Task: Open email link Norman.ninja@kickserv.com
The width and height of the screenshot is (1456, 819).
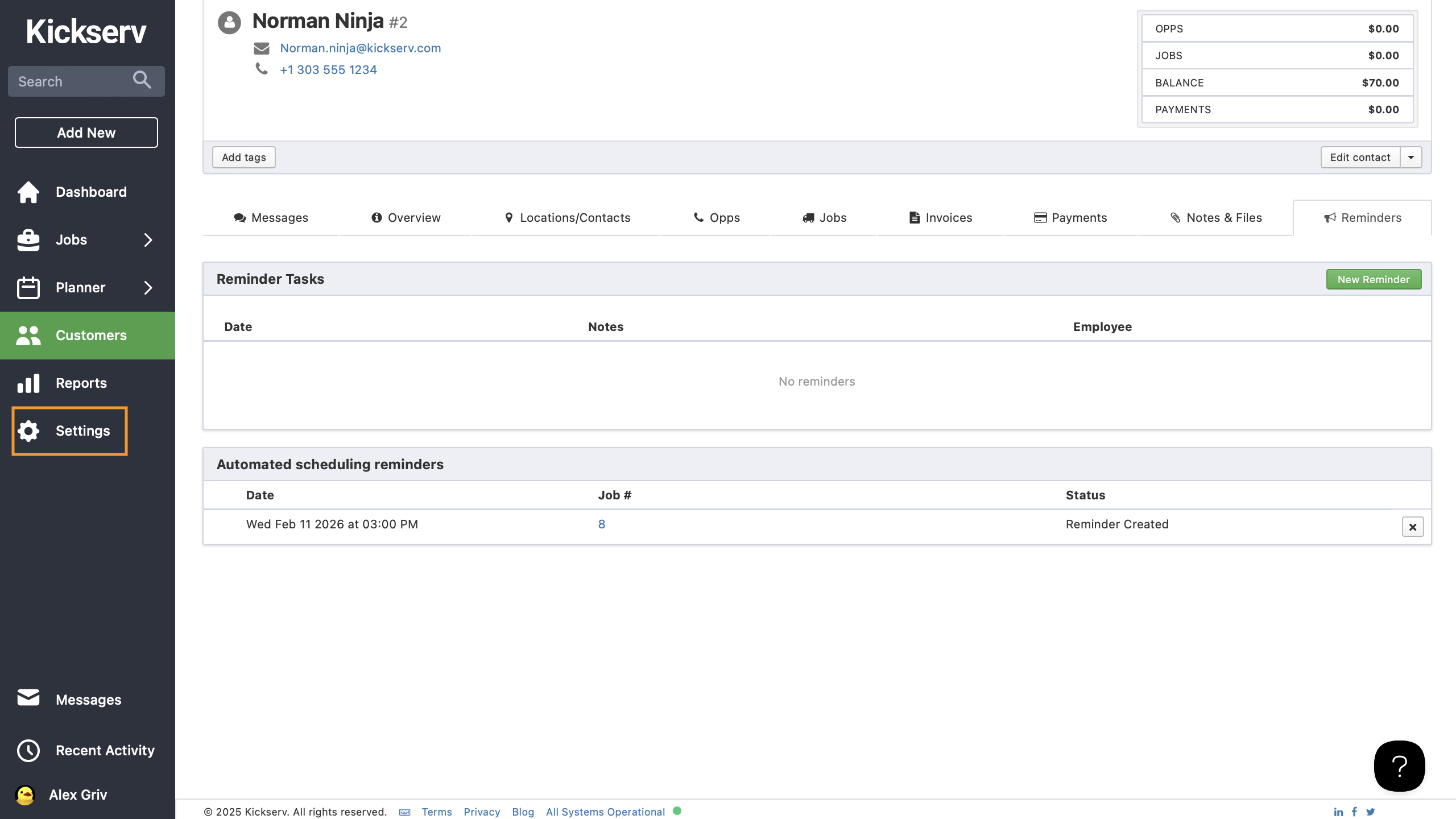Action: pos(360,48)
